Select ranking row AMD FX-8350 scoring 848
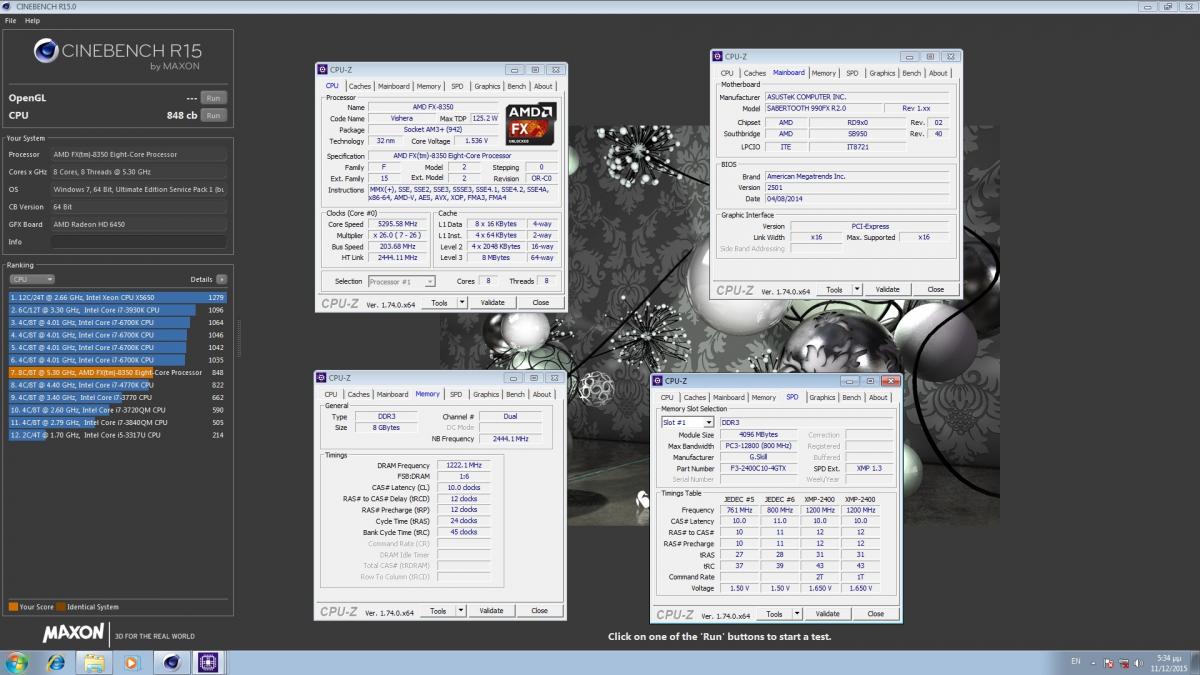 [x=117, y=372]
